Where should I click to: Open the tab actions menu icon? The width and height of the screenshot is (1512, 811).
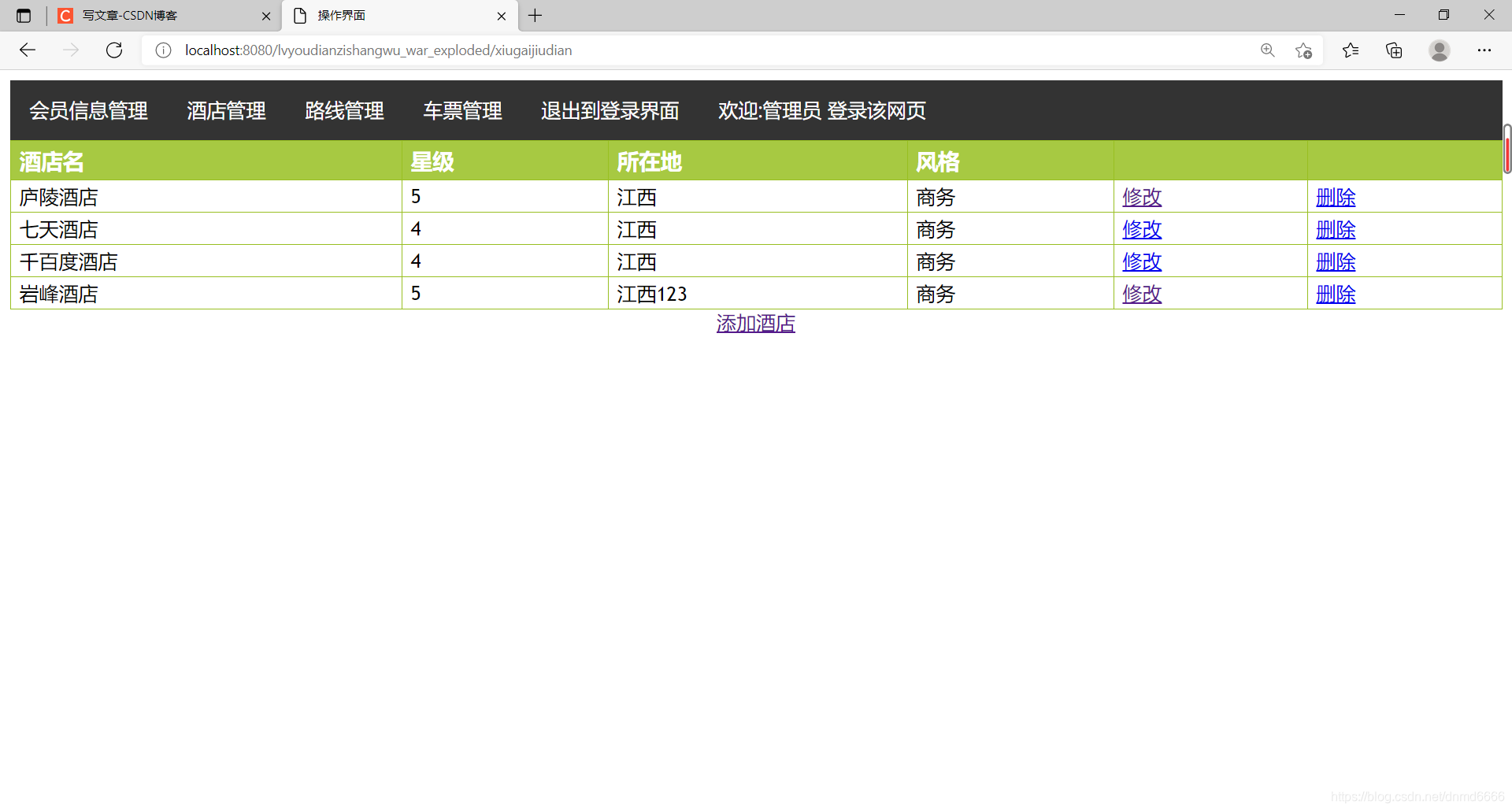coord(24,16)
